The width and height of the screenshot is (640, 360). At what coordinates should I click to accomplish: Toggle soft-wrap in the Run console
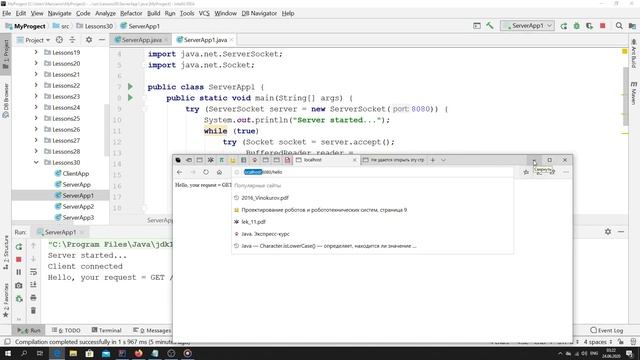point(33,272)
